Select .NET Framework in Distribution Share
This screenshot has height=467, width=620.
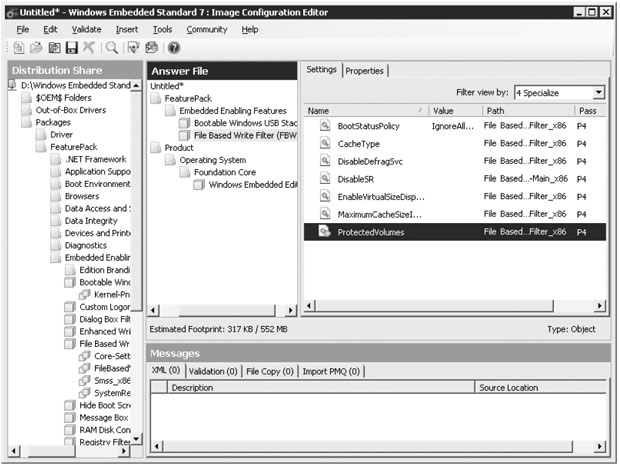point(96,159)
